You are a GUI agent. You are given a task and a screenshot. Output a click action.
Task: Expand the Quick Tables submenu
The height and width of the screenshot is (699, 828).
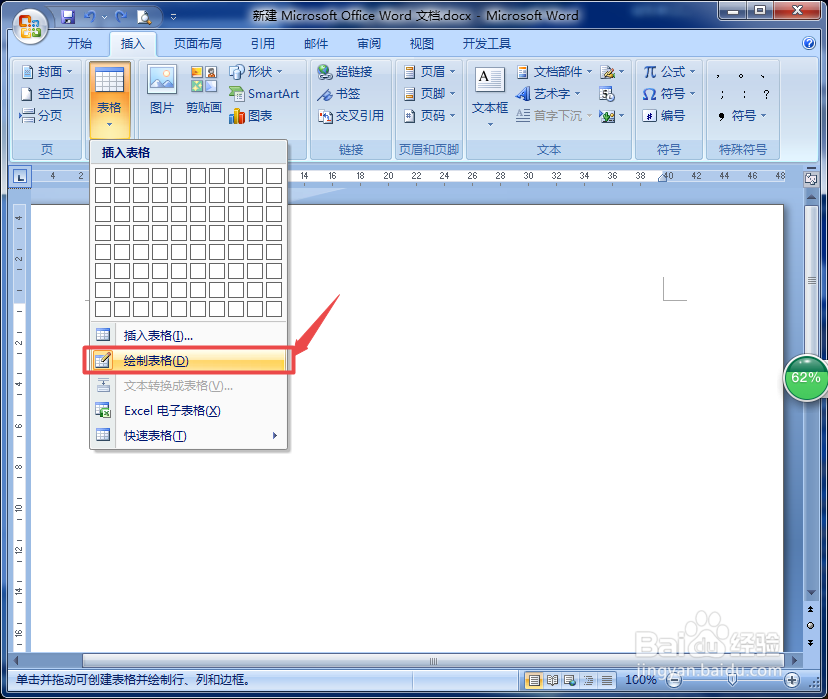[x=189, y=436]
